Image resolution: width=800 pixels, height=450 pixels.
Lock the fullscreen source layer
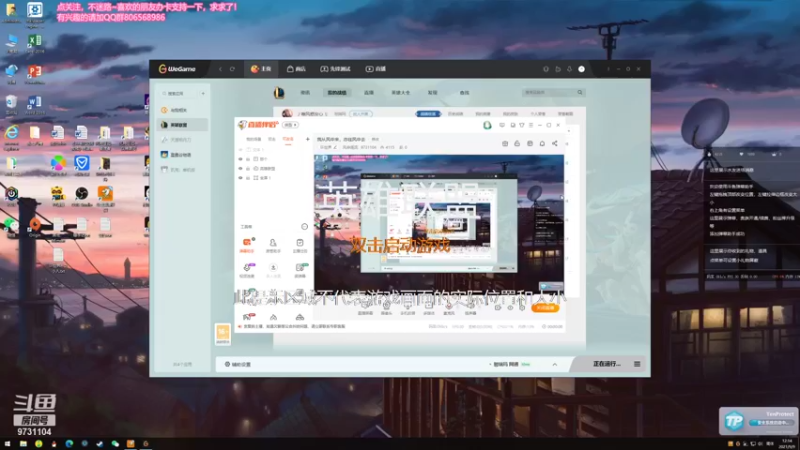point(248,178)
